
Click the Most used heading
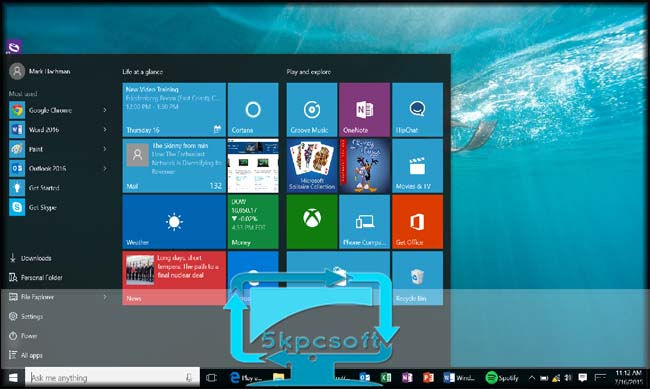click(x=23, y=94)
